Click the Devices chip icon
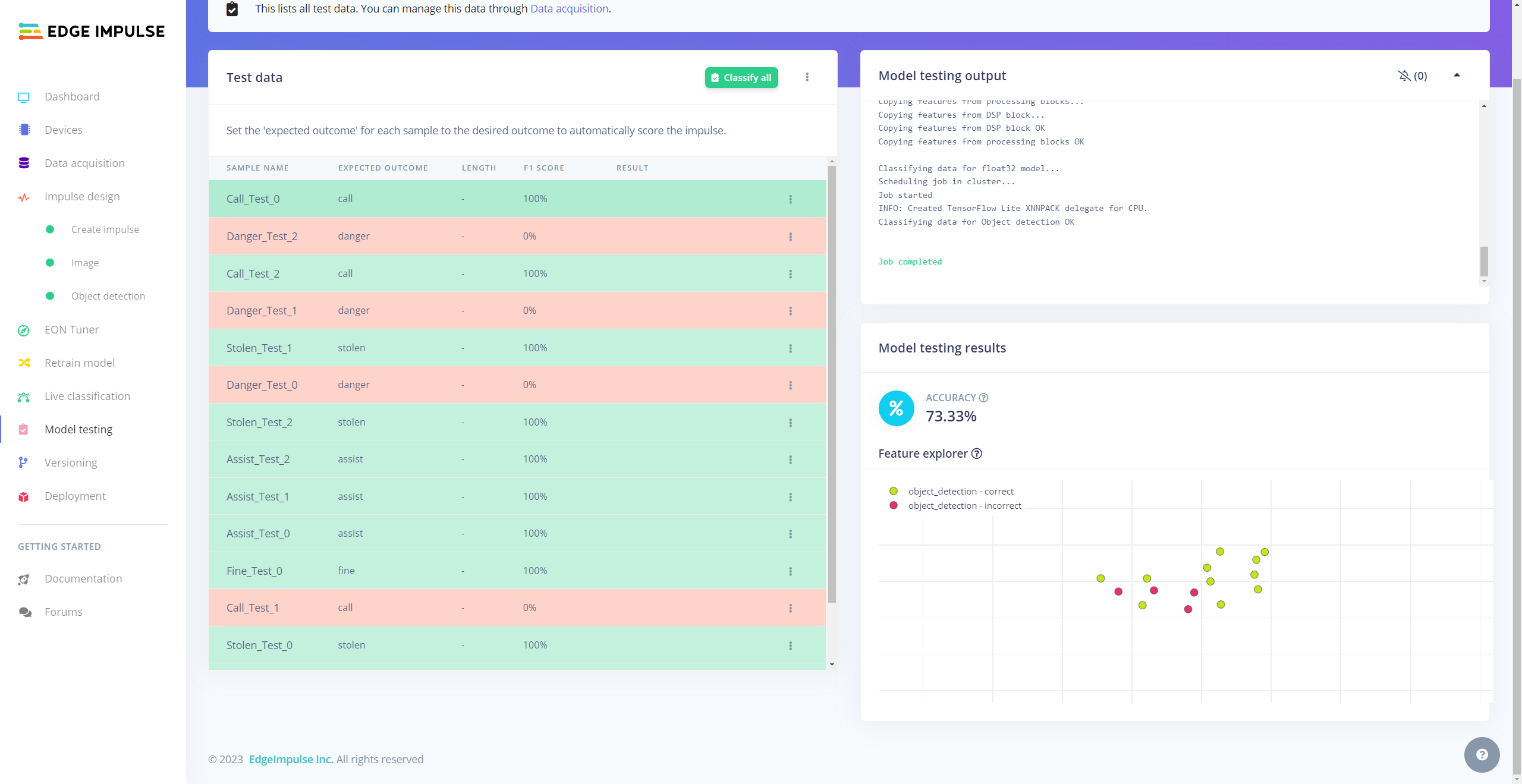 click(x=24, y=130)
